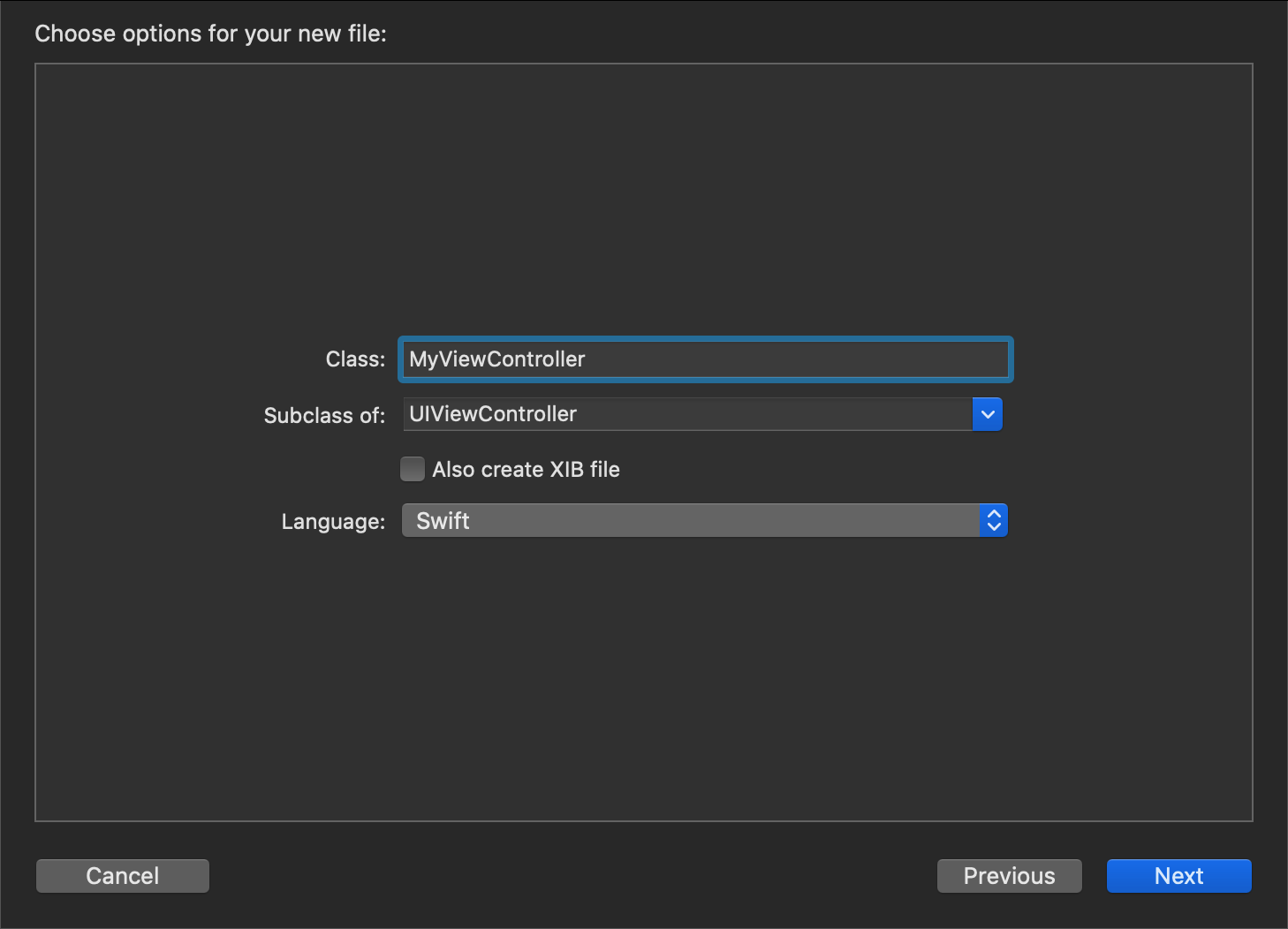
Task: Click the blue chevron beside UIViewController
Action: click(987, 413)
